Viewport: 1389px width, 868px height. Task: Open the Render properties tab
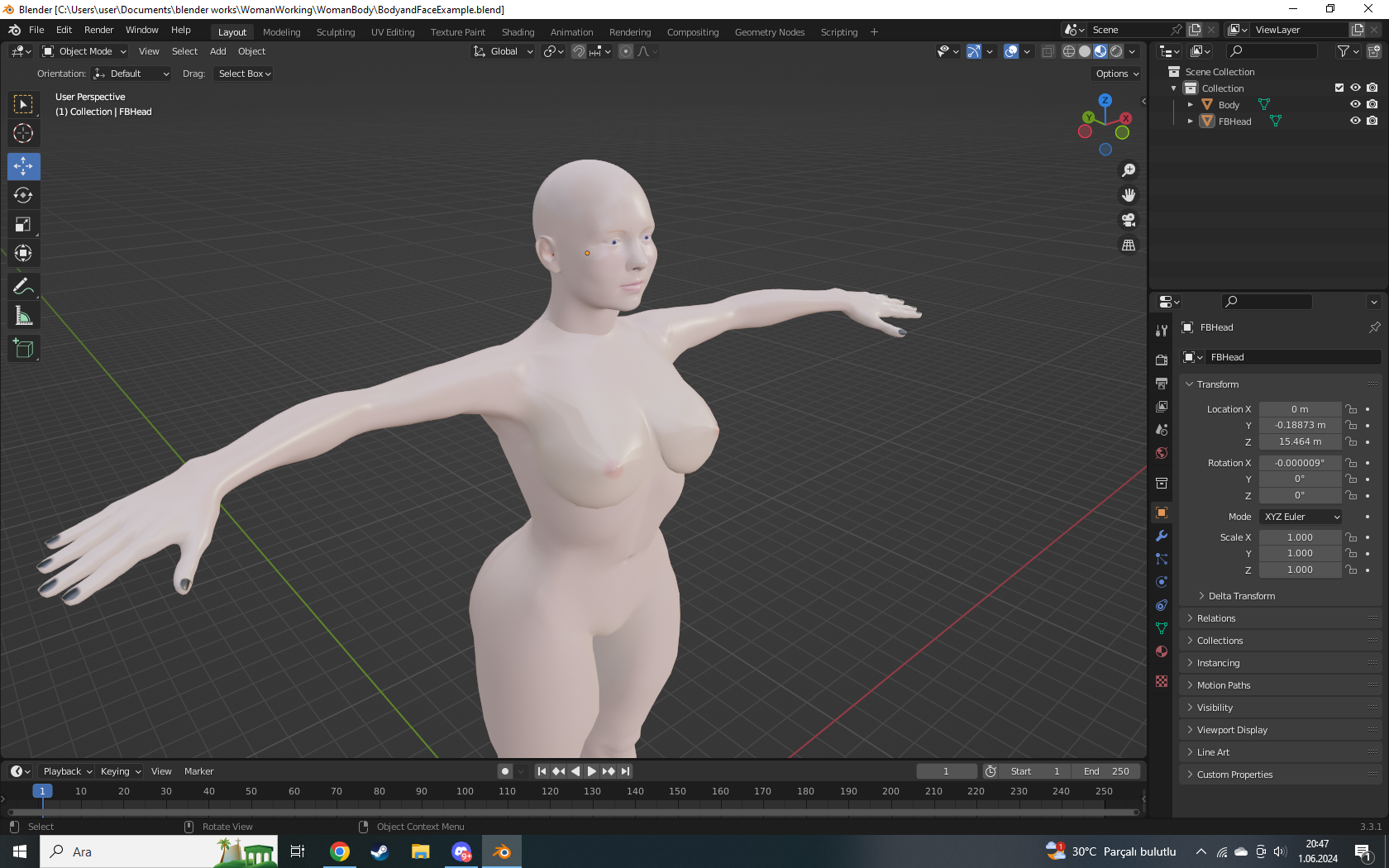[1162, 360]
